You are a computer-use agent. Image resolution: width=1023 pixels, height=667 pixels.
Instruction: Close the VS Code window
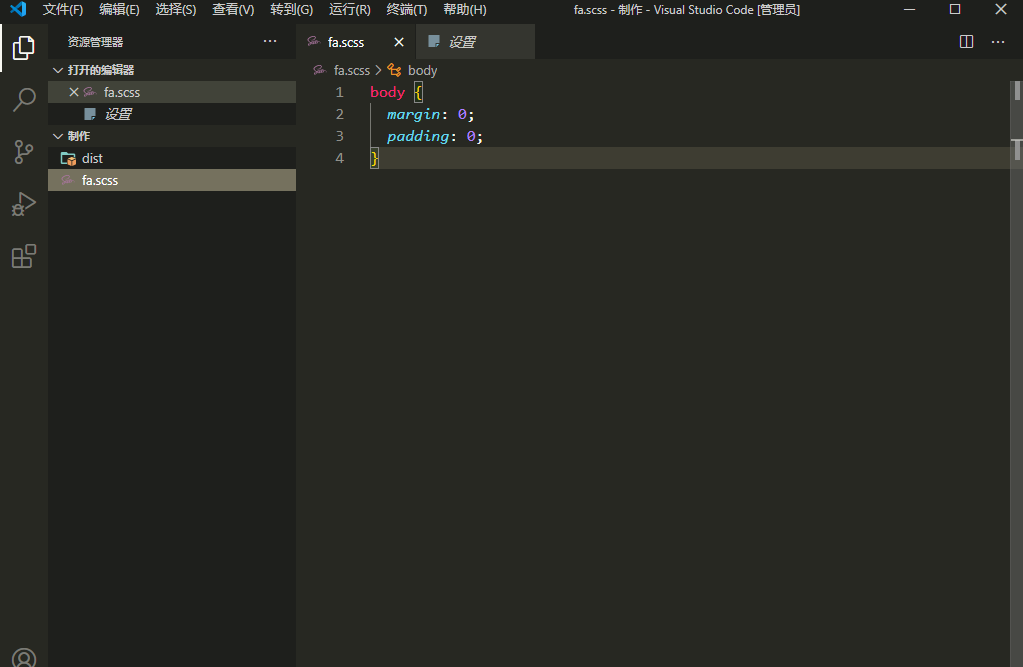pos(1000,9)
